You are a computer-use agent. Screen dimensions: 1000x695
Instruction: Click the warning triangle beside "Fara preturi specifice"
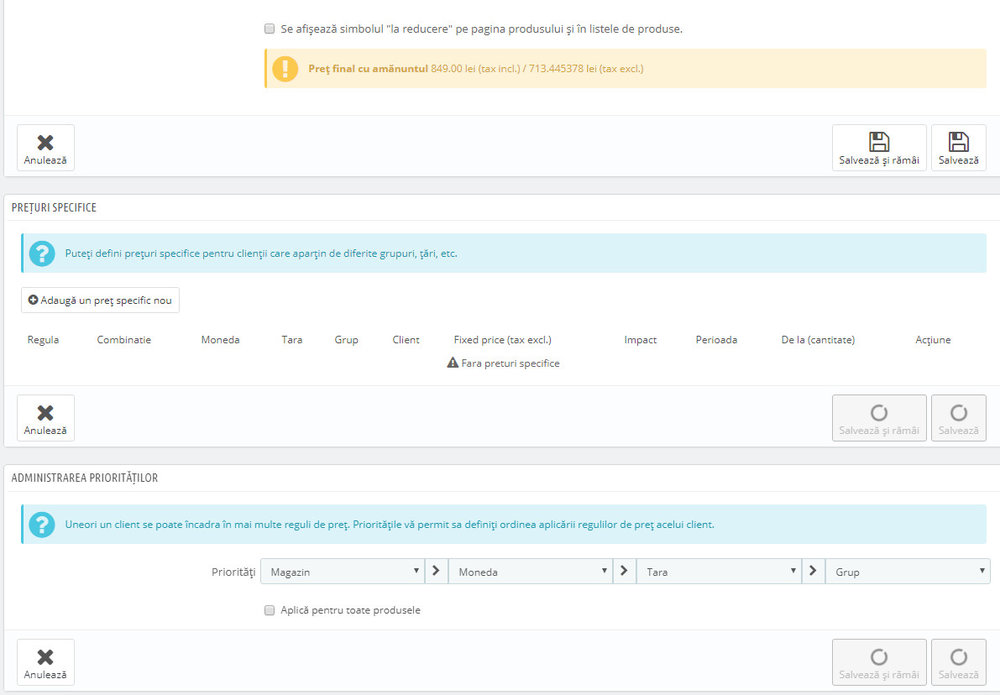[x=452, y=363]
